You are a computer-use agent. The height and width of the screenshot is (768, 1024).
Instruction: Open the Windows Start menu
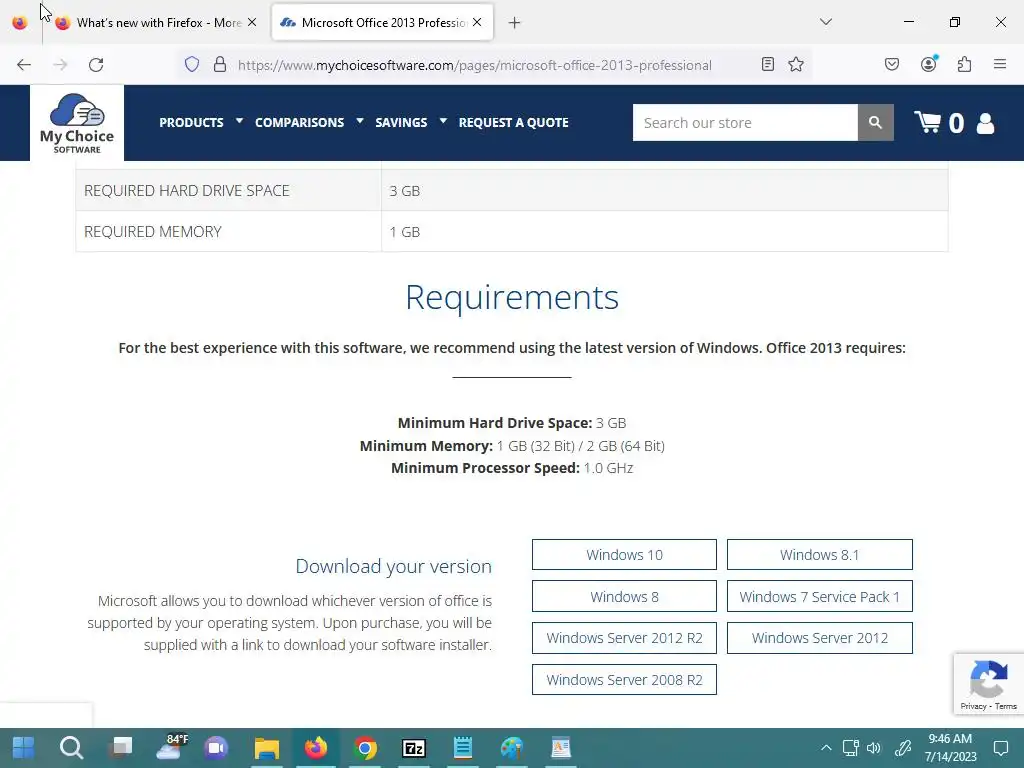(24, 748)
